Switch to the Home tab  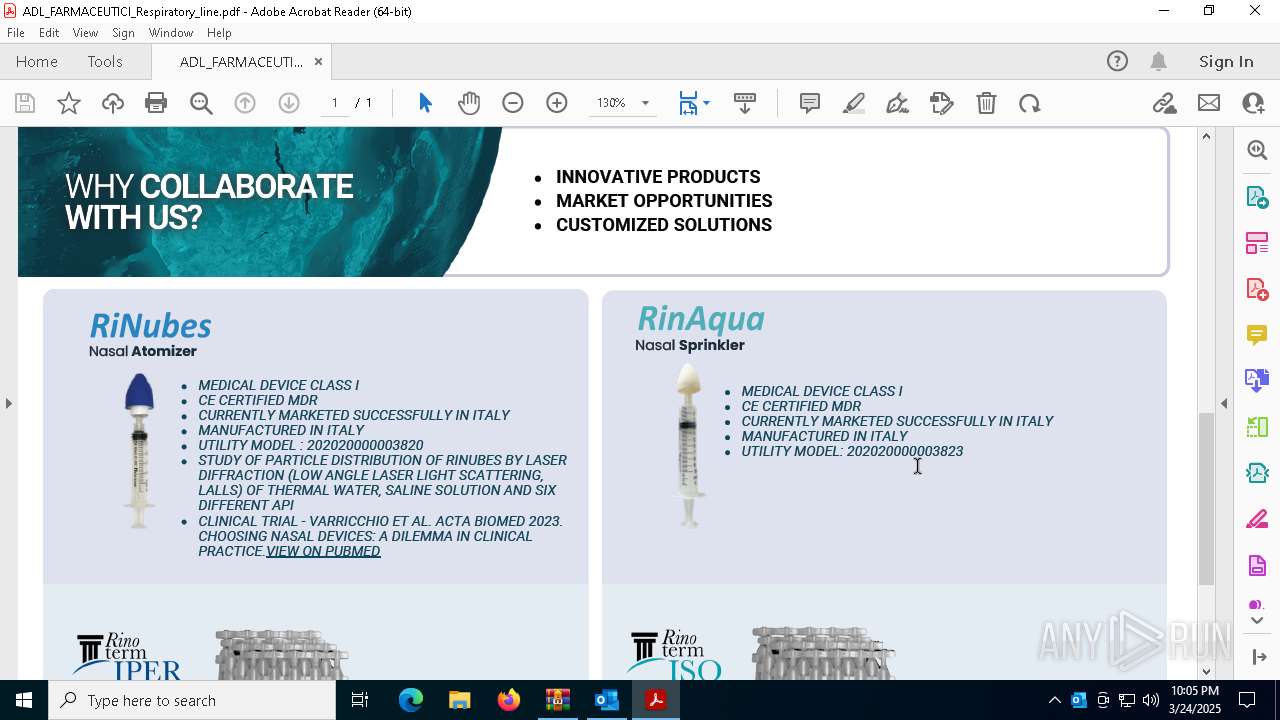click(x=37, y=61)
